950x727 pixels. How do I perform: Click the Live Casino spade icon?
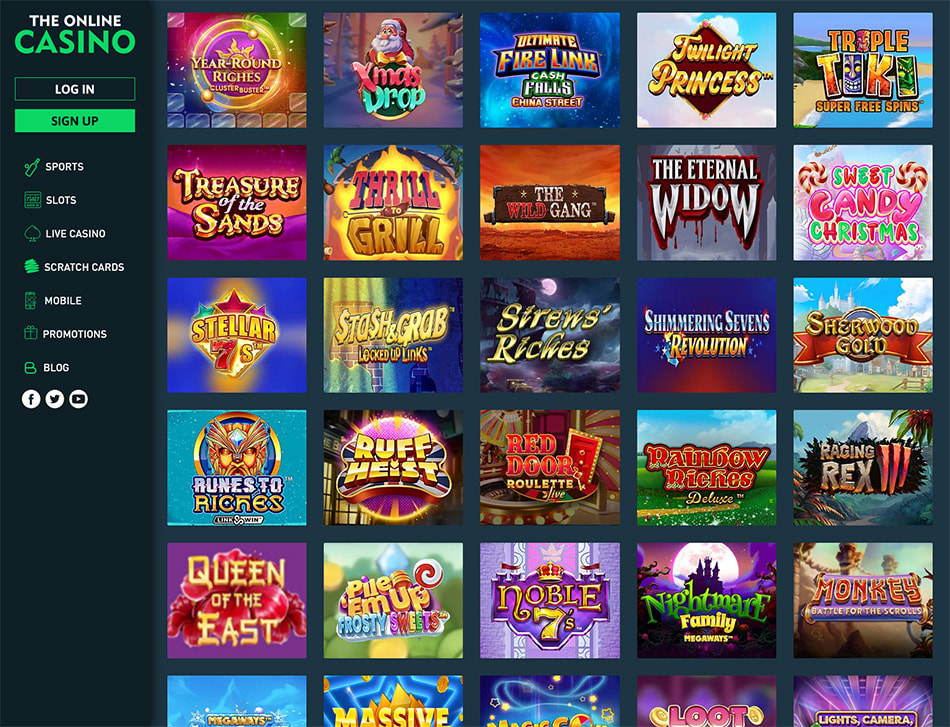pyautogui.click(x=32, y=233)
